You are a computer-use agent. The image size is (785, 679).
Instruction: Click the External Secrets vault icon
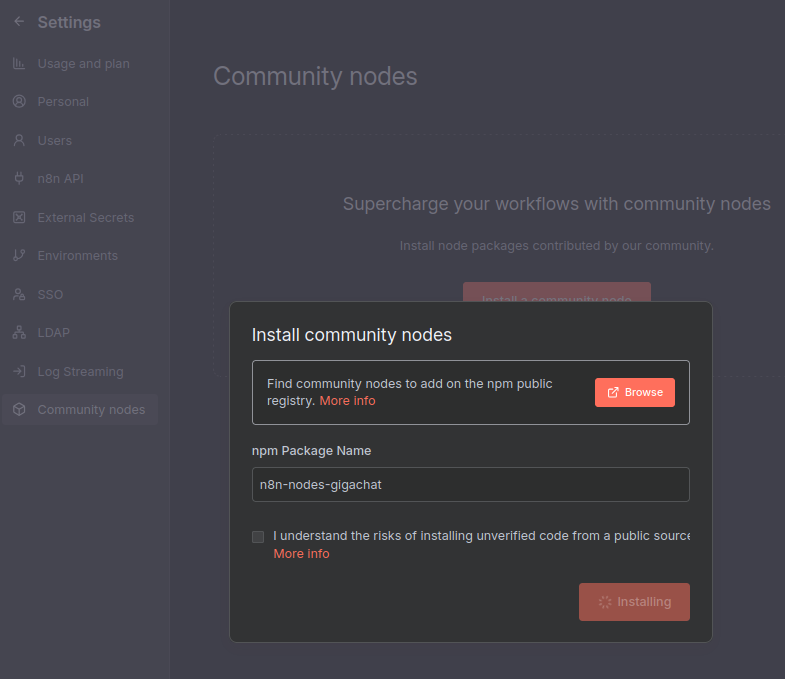pyautogui.click(x=19, y=217)
